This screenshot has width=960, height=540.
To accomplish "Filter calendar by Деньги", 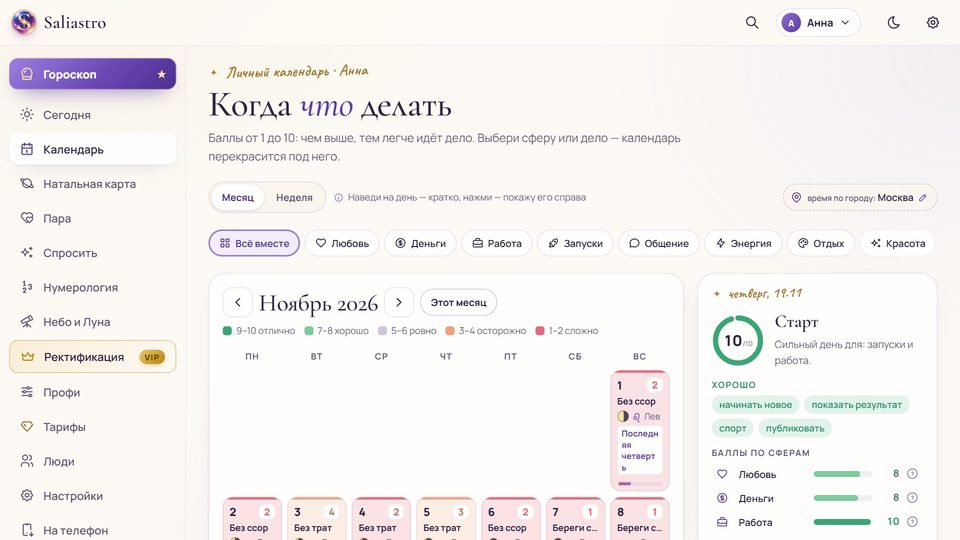I will [420, 243].
